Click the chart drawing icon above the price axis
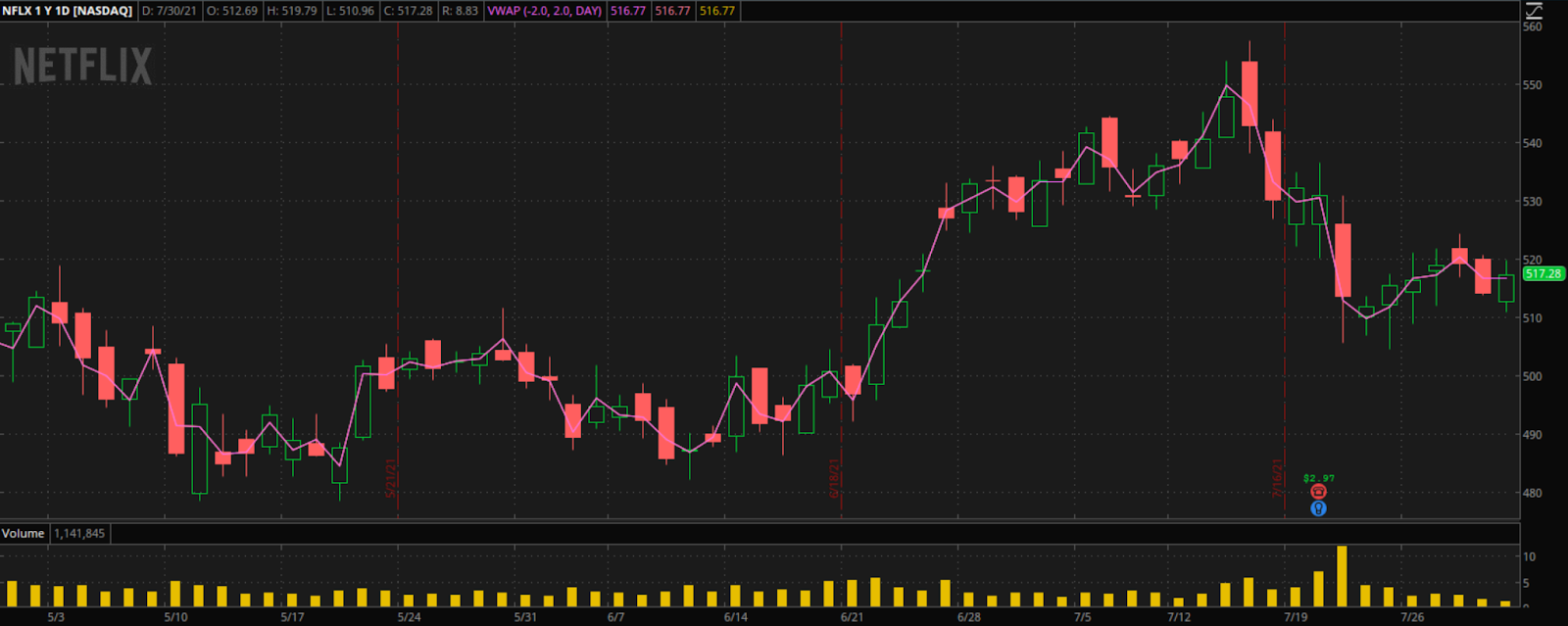The width and height of the screenshot is (1568, 626). coord(1534,11)
